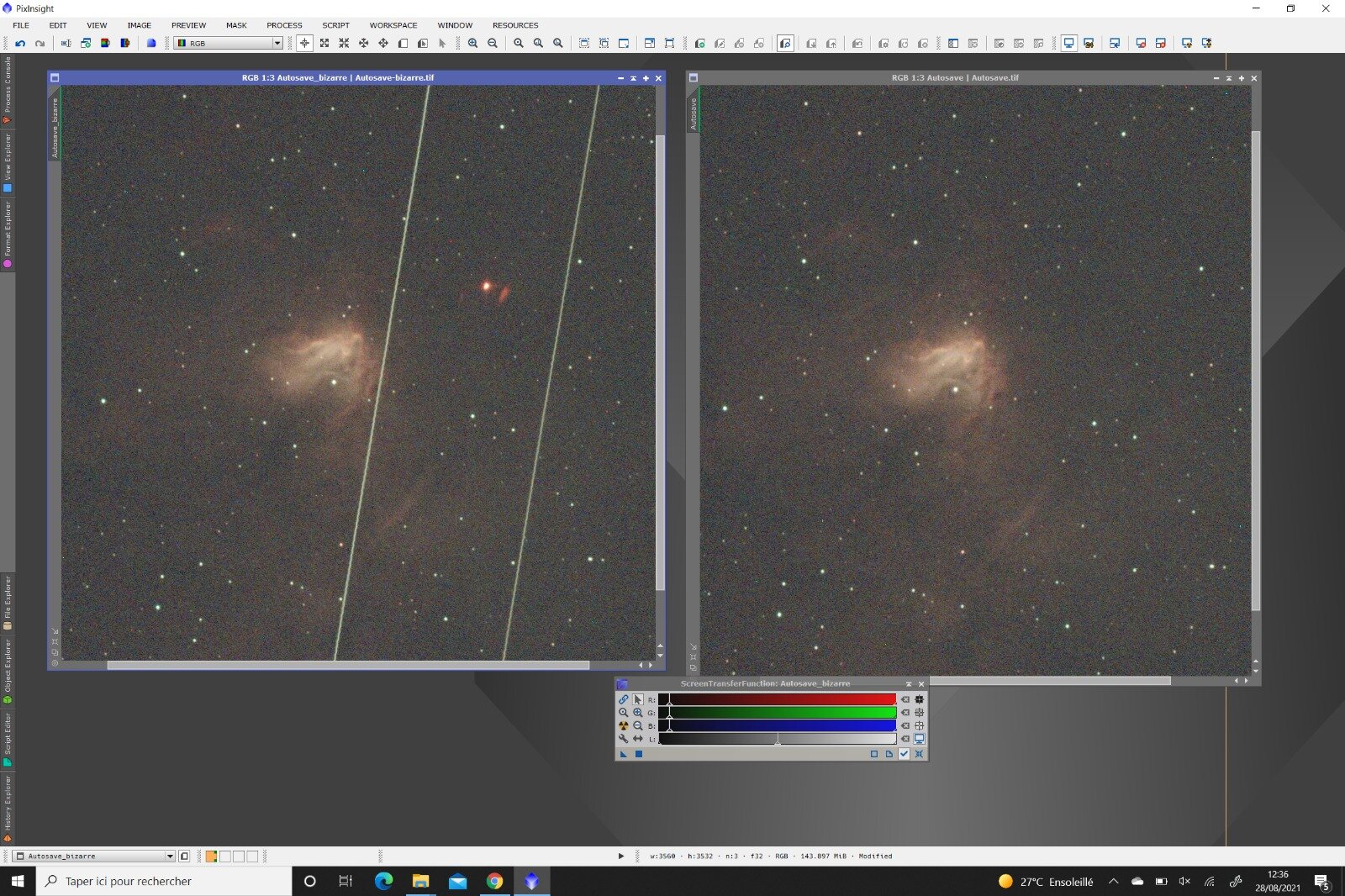Screen dimensions: 1345x896
Task: Click the undo arrow in main toolbar
Action: pyautogui.click(x=20, y=43)
